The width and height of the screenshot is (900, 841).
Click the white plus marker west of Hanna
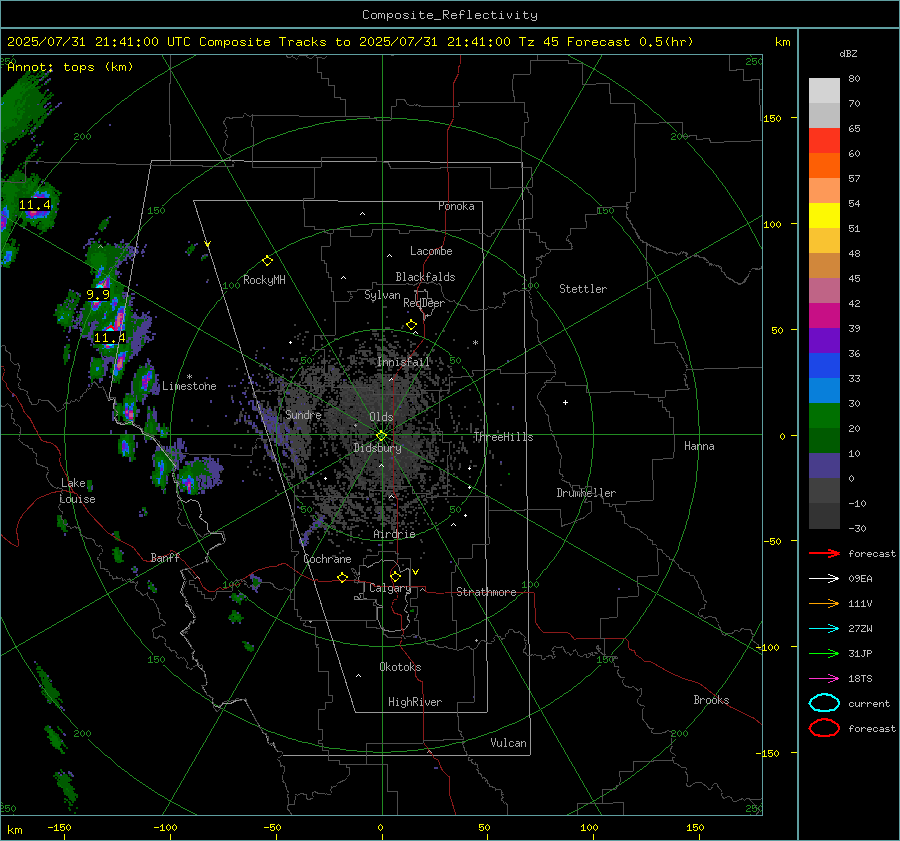point(565,402)
